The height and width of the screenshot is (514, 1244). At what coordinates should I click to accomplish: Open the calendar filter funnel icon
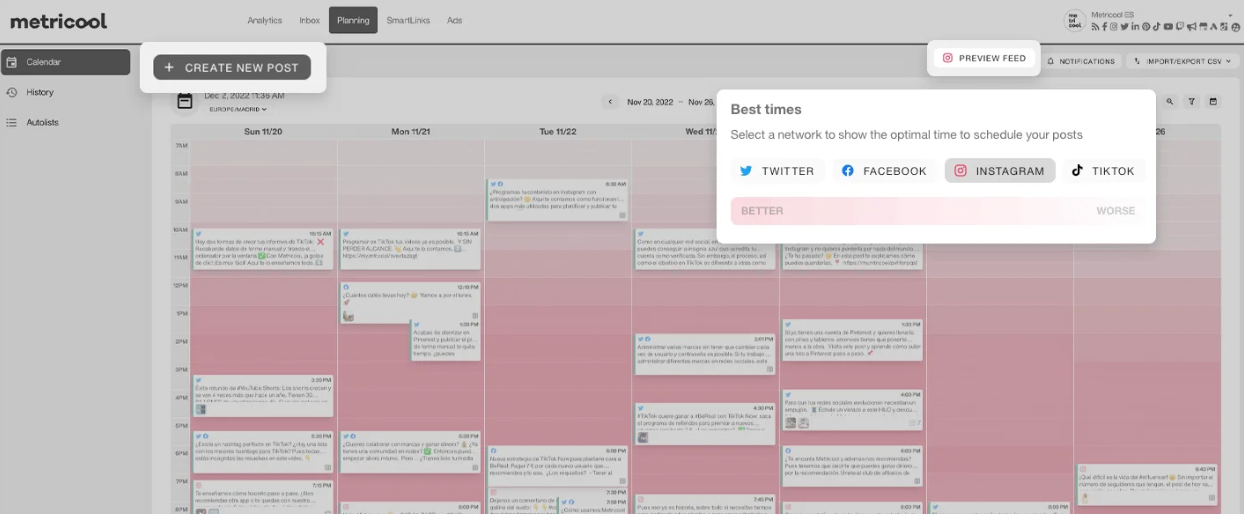(1191, 101)
